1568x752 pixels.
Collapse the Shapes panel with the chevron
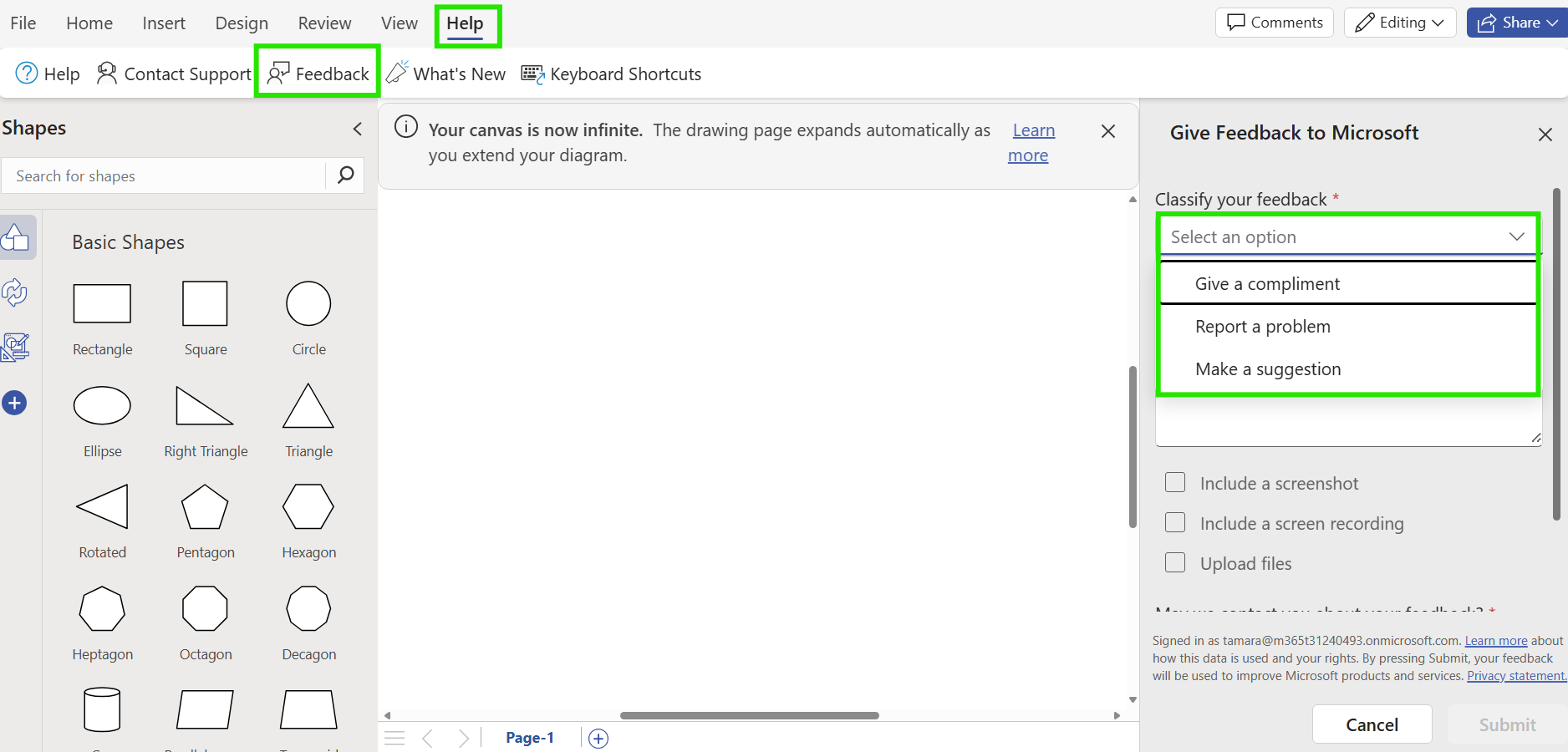coord(357,129)
